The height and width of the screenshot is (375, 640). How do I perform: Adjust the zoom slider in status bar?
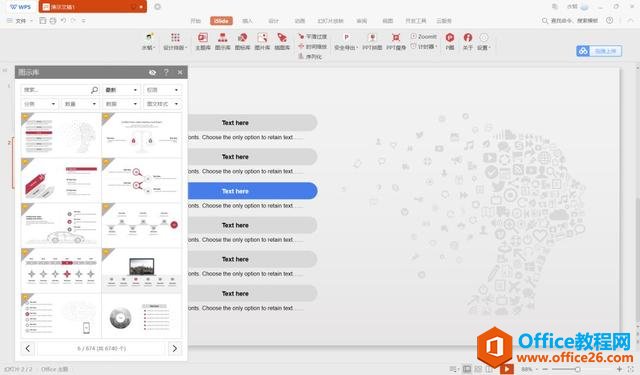pyautogui.click(x=578, y=369)
